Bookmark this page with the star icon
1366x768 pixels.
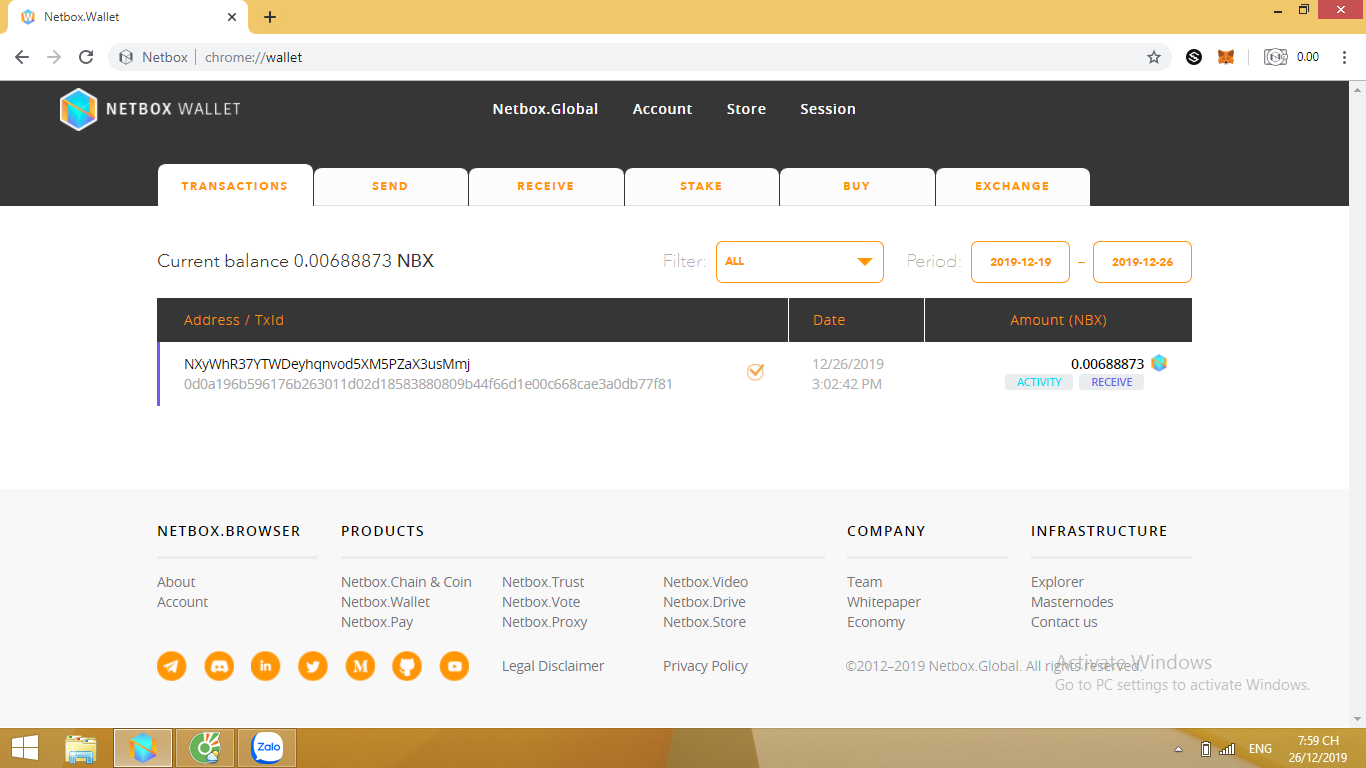pyautogui.click(x=1154, y=57)
